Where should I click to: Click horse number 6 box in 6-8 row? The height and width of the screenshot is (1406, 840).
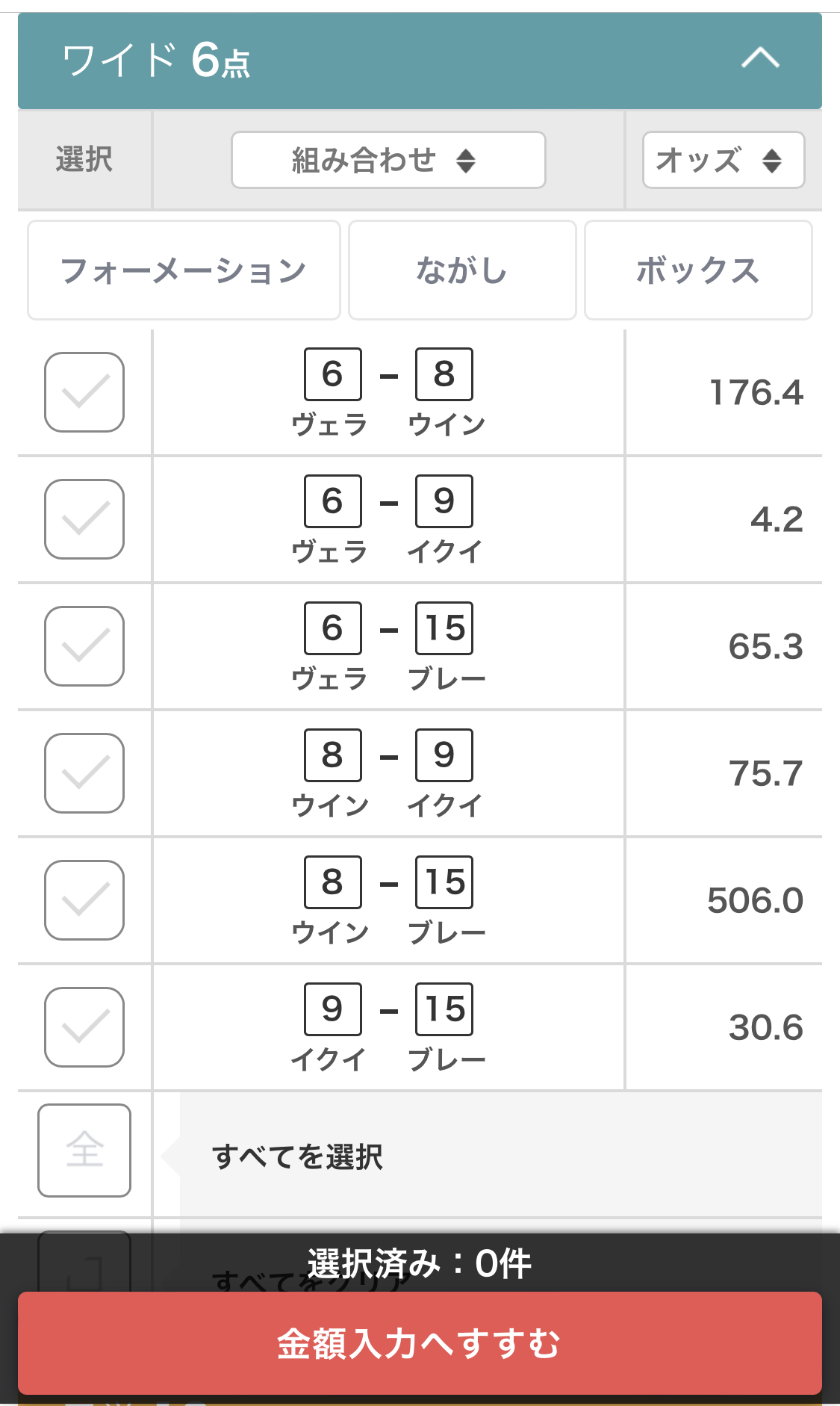(x=333, y=374)
